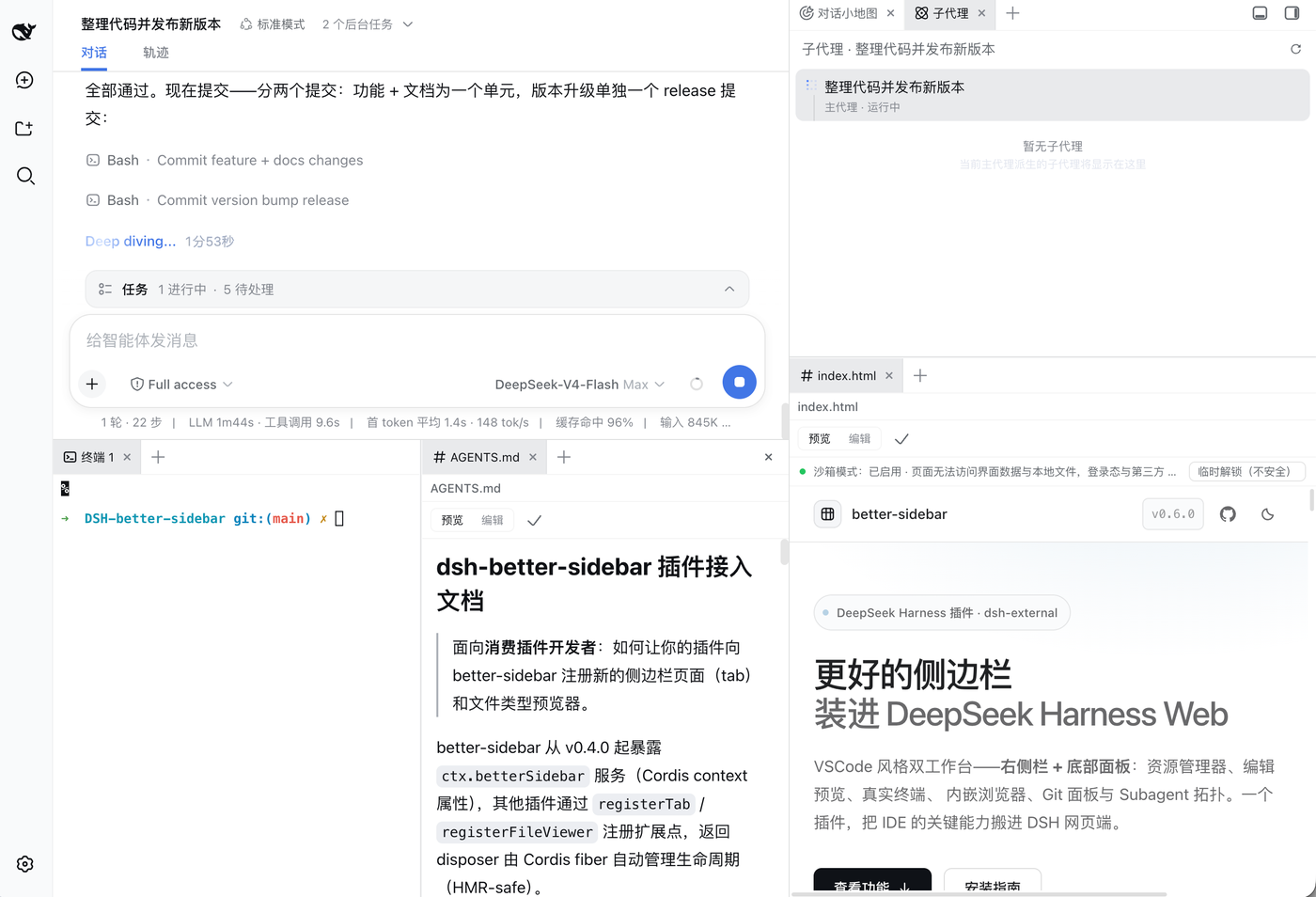Switch AGENTS.md to 编辑 mode

493,520
